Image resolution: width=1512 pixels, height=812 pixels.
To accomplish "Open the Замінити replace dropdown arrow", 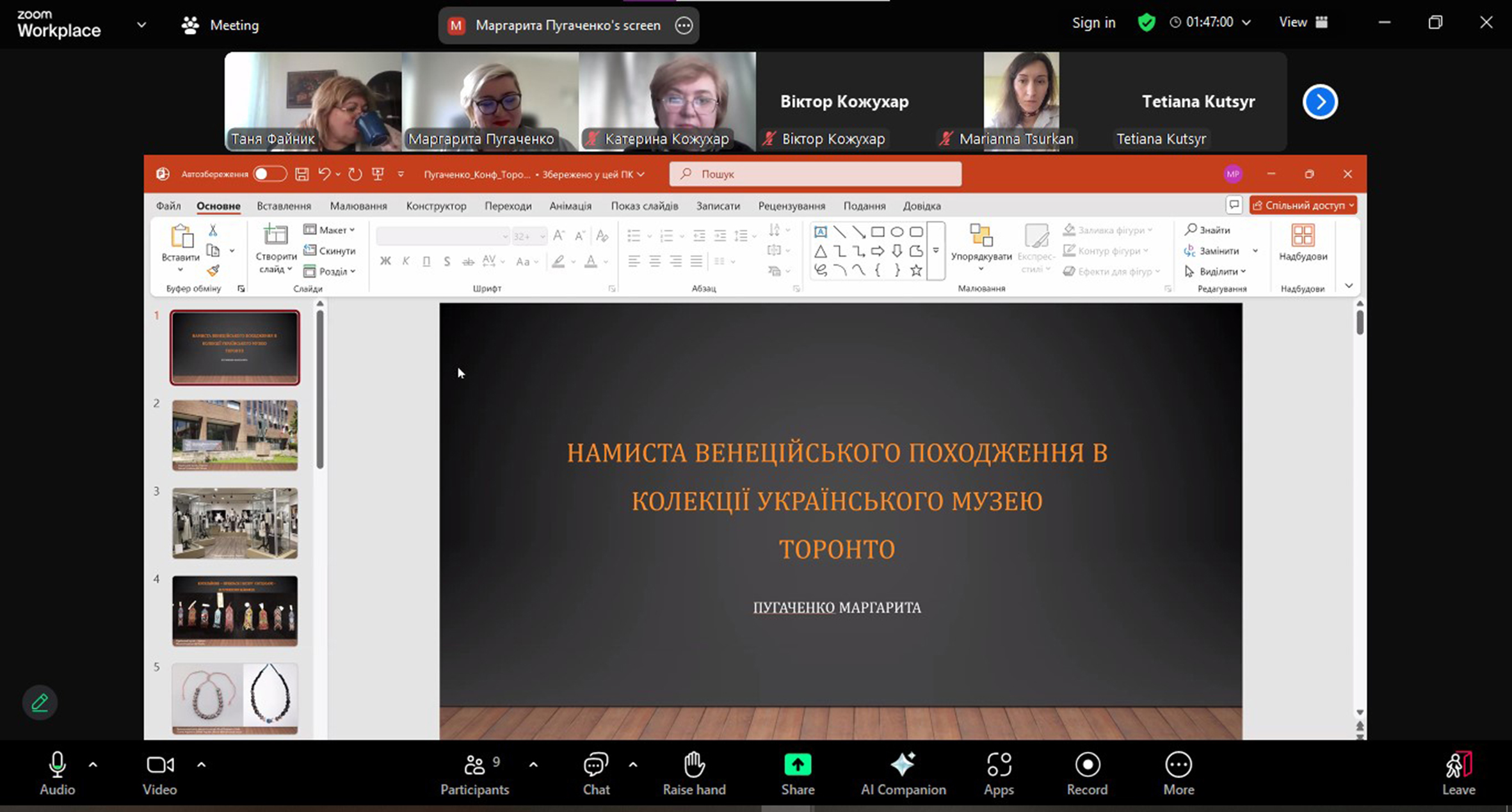I will pos(1255,251).
